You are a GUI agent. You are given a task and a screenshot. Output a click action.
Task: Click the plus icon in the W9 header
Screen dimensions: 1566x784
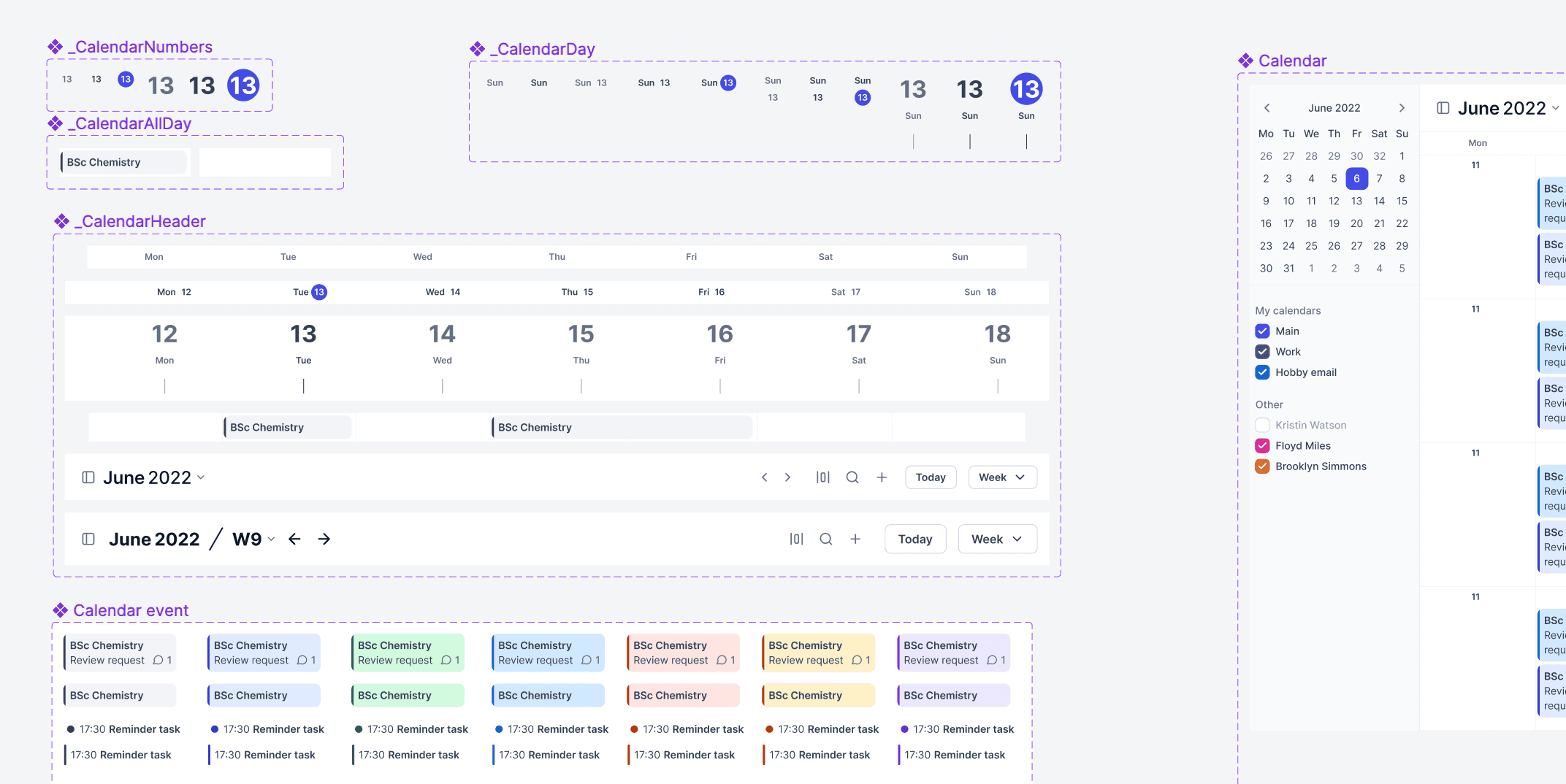(x=855, y=539)
